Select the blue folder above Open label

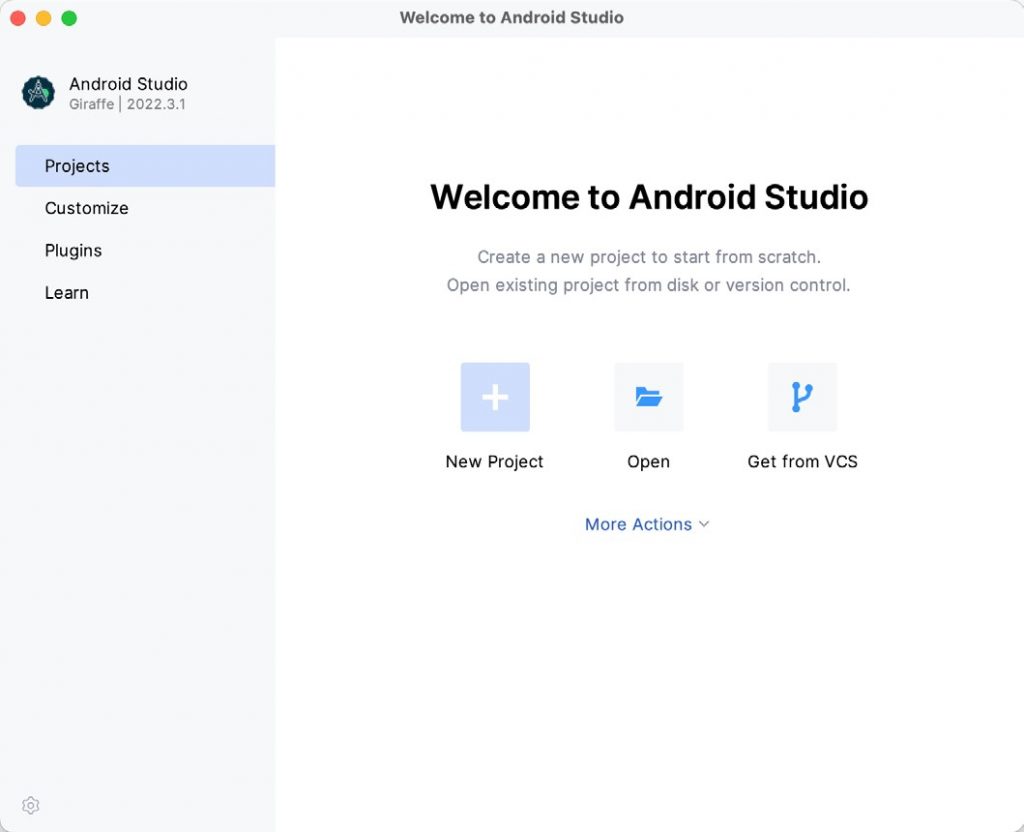pyautogui.click(x=648, y=396)
